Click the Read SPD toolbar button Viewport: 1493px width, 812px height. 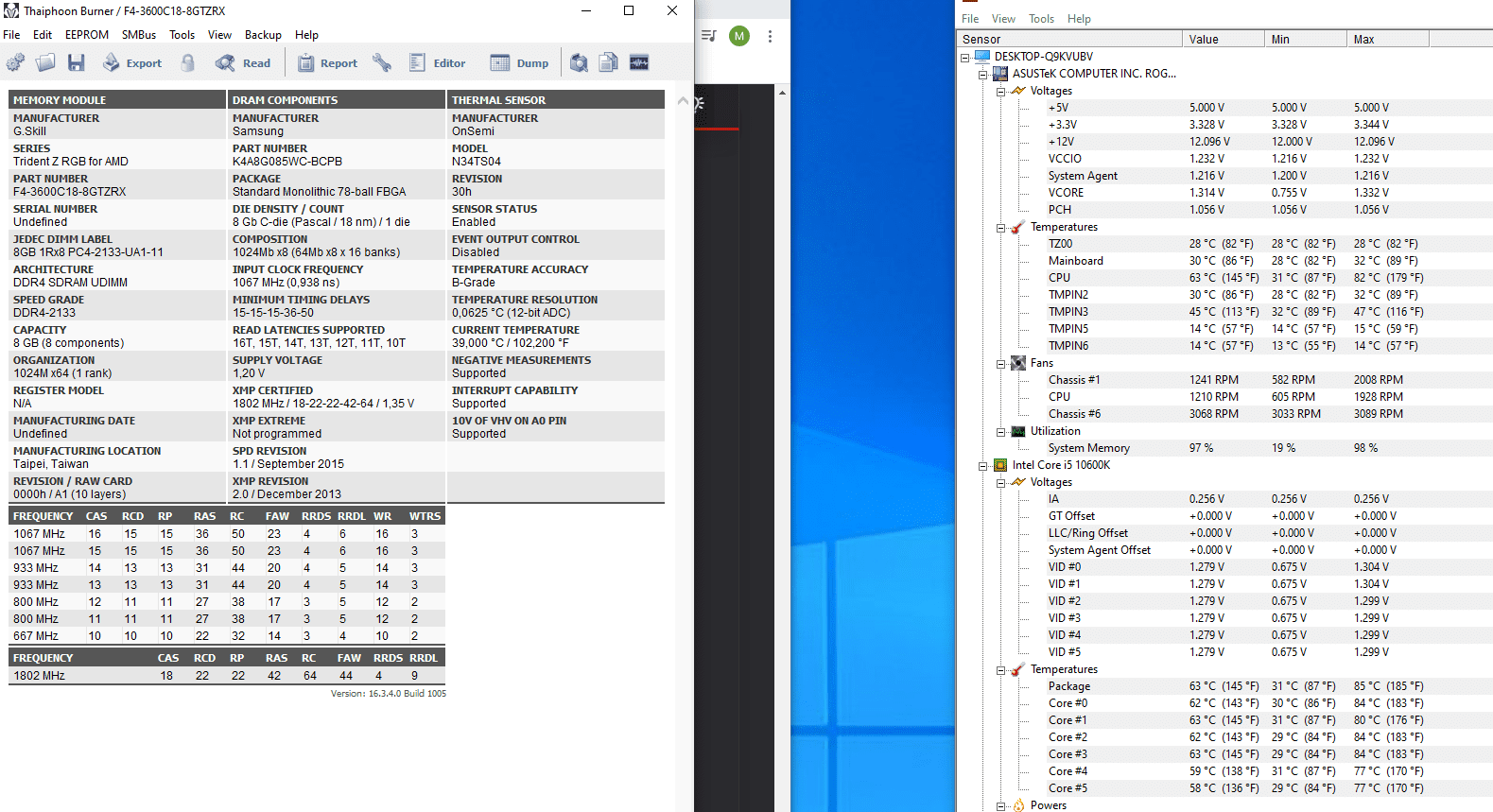pyautogui.click(x=243, y=62)
